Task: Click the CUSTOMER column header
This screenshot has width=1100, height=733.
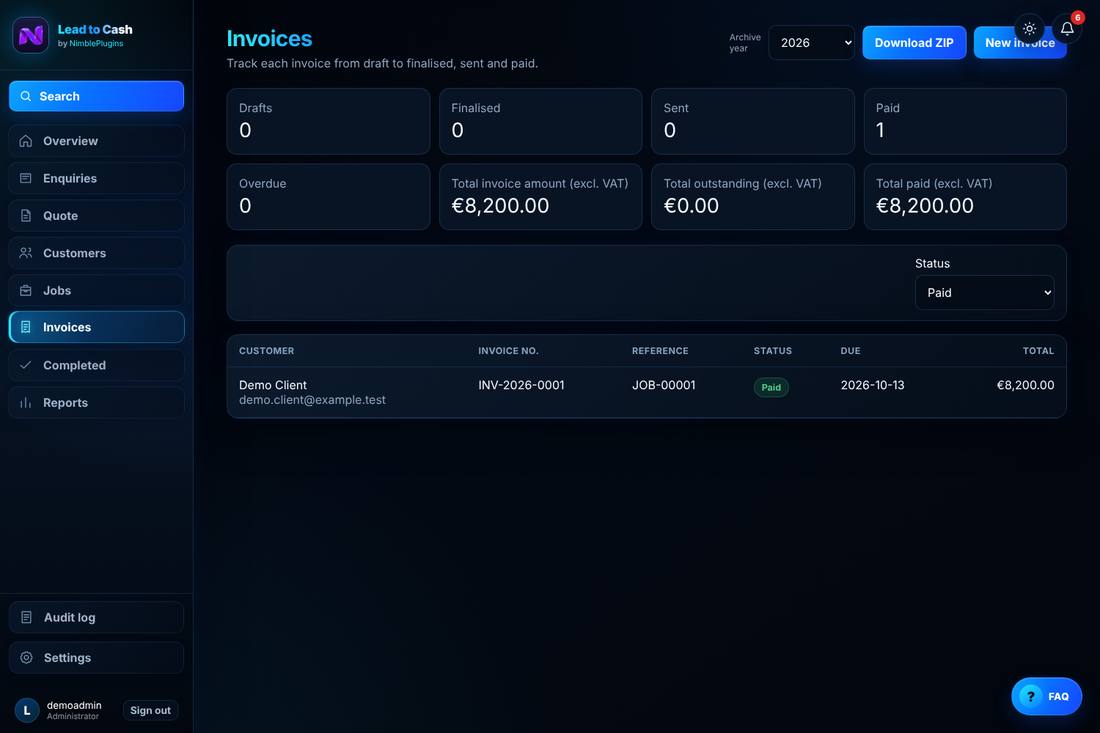Action: click(267, 351)
